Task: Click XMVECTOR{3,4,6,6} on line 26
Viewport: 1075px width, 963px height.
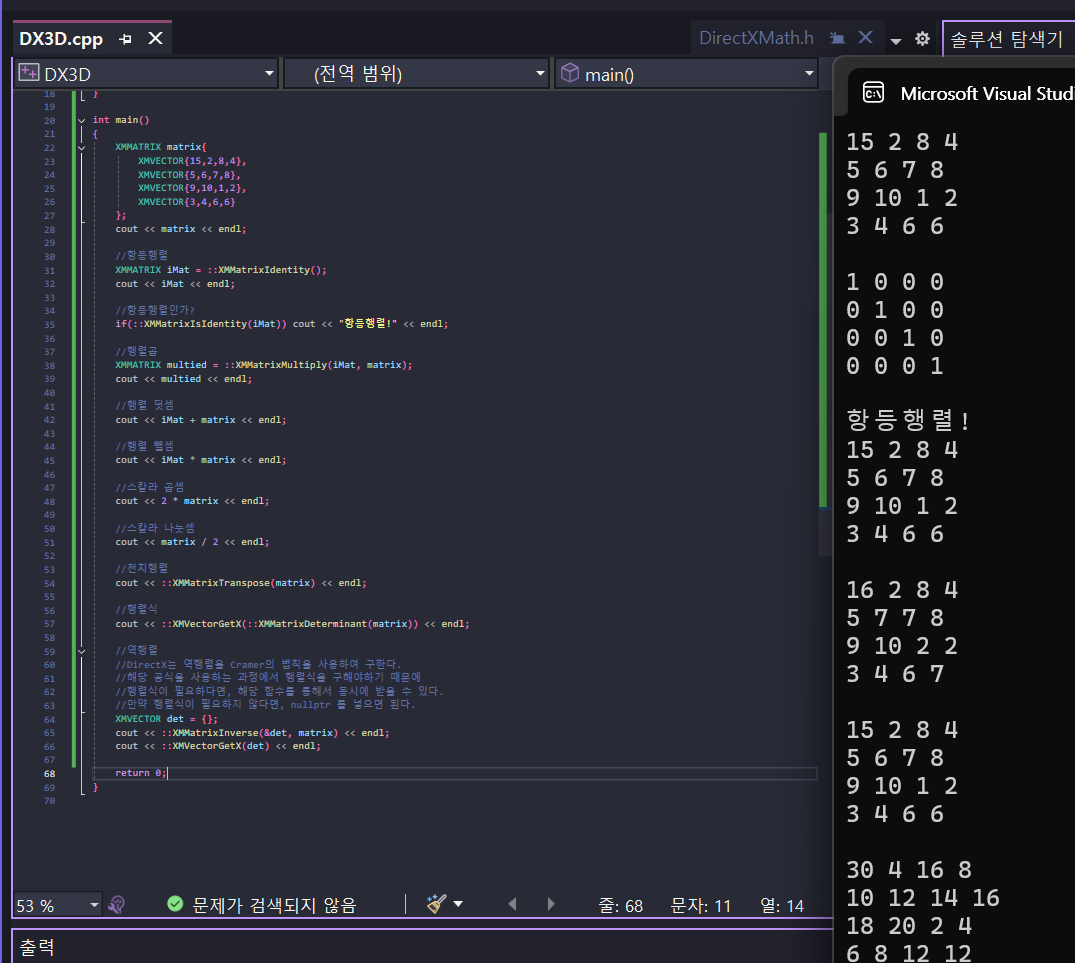Action: pos(186,202)
